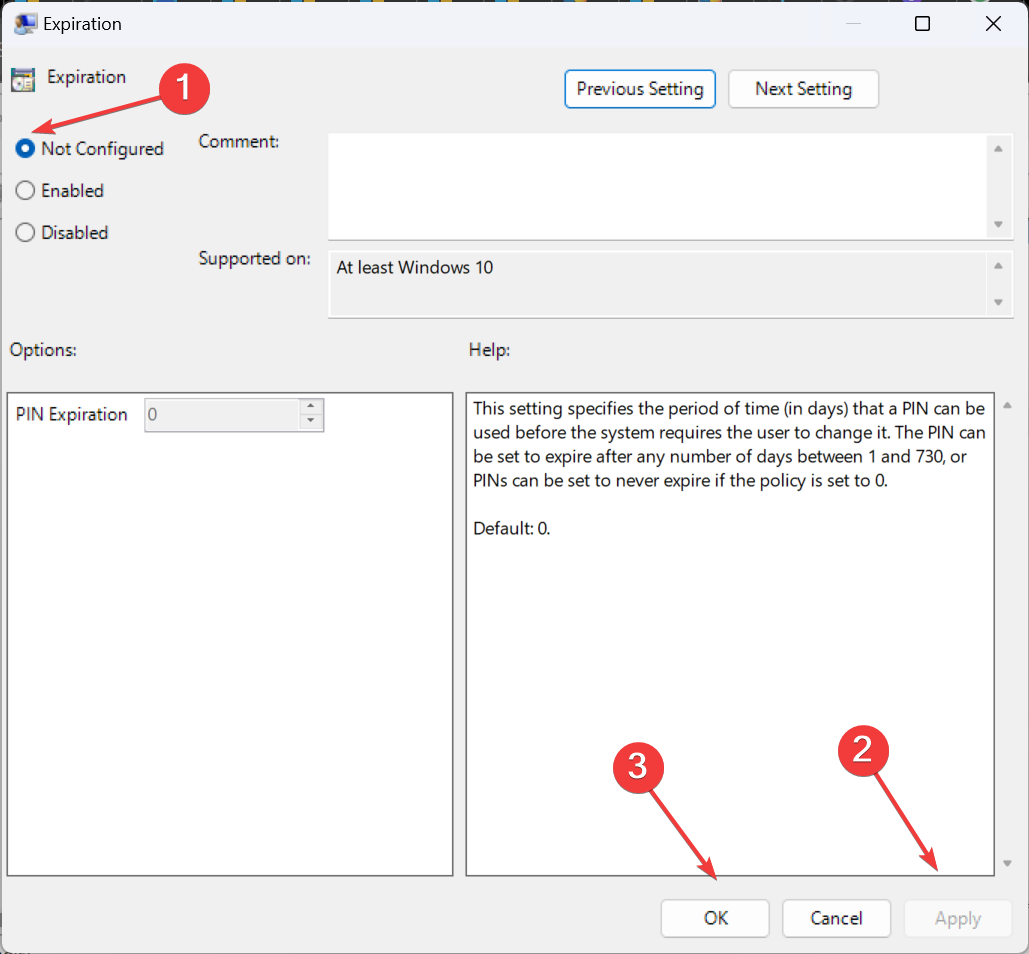Click the 'Default: 0.' help text
Screen dimensions: 1029x954
click(x=511, y=528)
